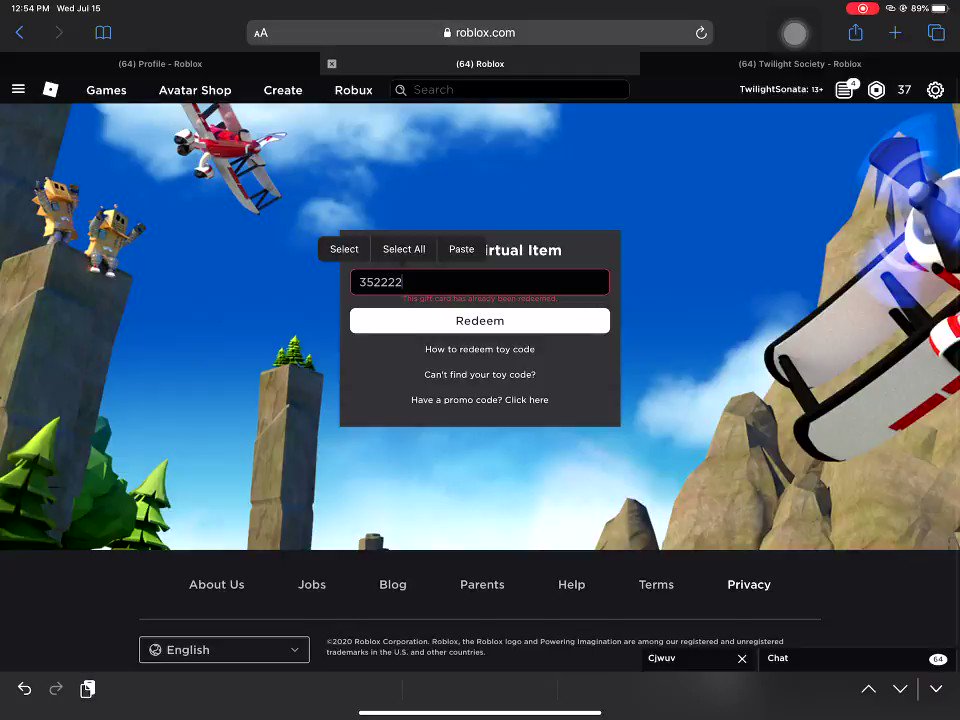This screenshot has width=960, height=720.
Task: Tap the keyboard bar redo arrow
Action: click(56, 689)
